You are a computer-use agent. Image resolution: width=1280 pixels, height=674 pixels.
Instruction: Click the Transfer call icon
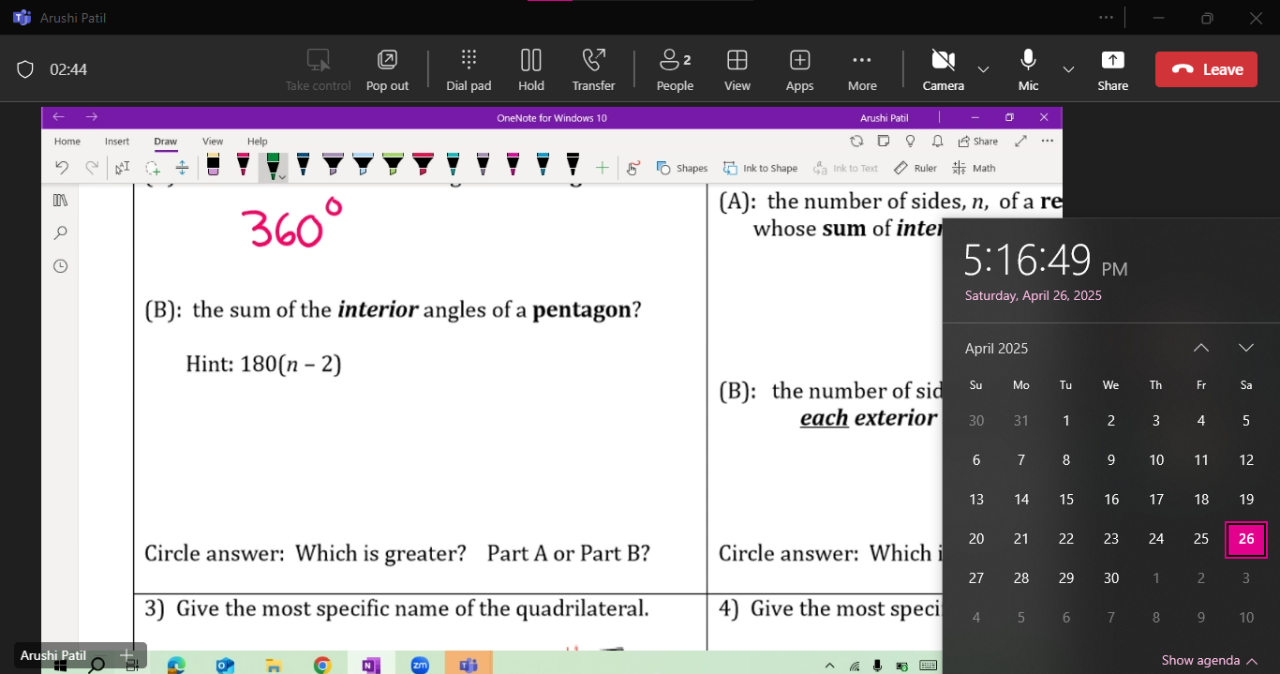pyautogui.click(x=593, y=69)
